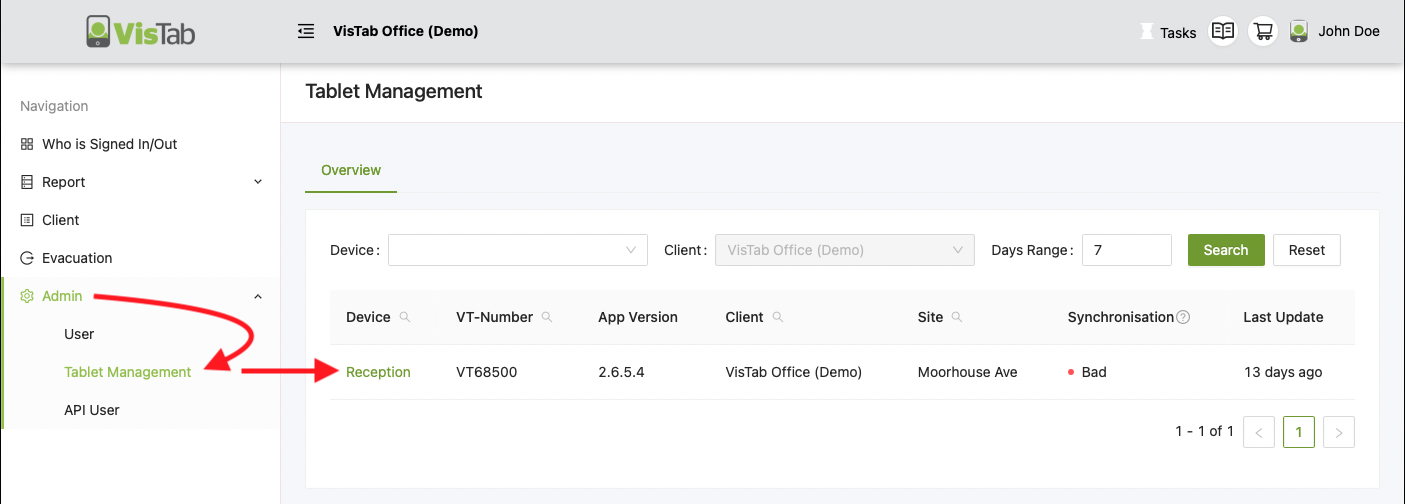Click the green Search button
Viewport: 1405px width, 504px height.
(x=1226, y=250)
